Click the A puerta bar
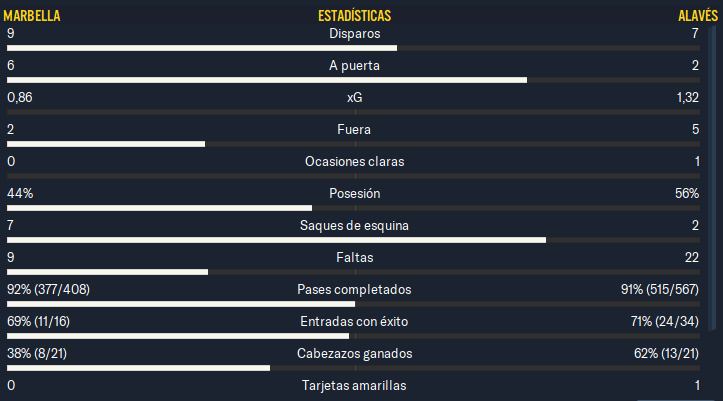 coord(353,80)
